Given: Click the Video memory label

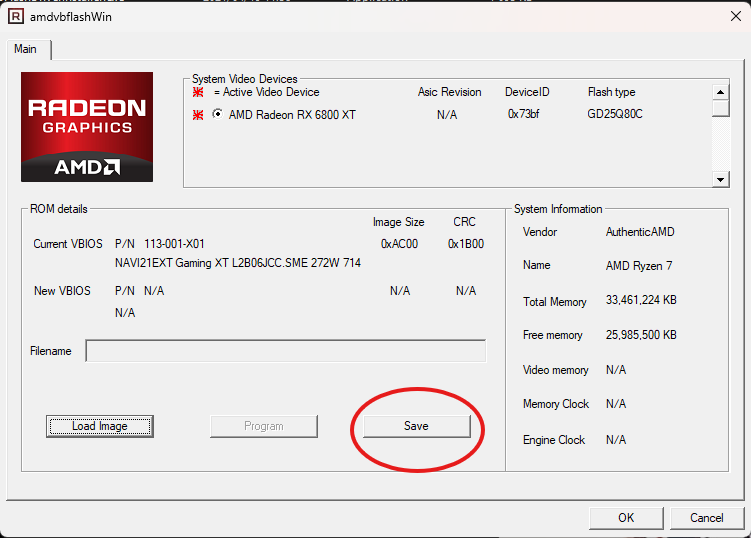Looking at the screenshot, I should tap(556, 370).
